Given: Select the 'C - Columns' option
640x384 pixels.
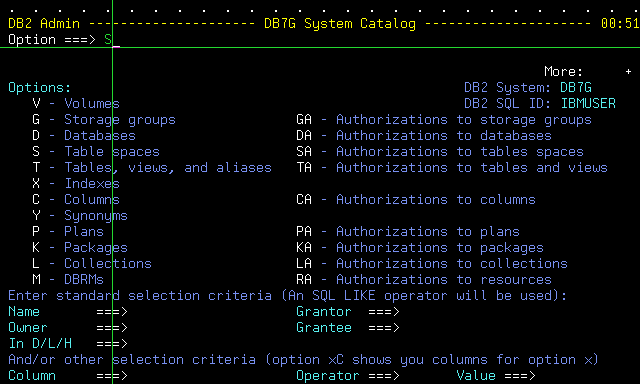Looking at the screenshot, I should pos(76,200).
